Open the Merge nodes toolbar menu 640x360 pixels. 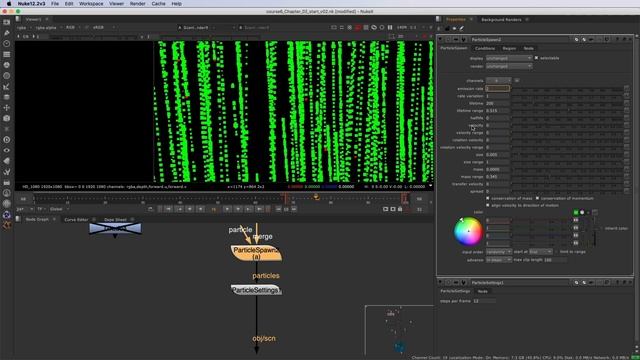7,97
